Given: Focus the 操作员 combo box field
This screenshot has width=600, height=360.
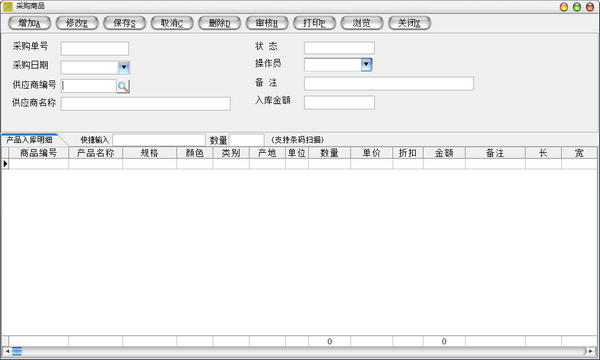Looking at the screenshot, I should click(333, 64).
